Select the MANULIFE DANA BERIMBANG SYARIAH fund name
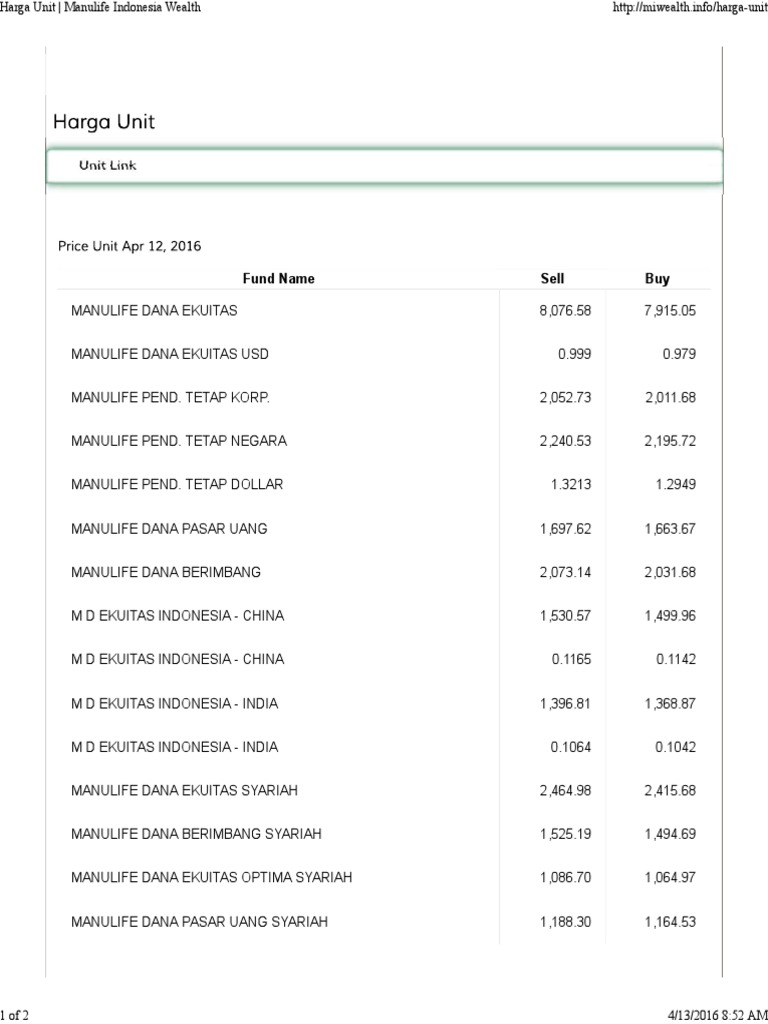The width and height of the screenshot is (768, 1024). pyautogui.click(x=197, y=834)
